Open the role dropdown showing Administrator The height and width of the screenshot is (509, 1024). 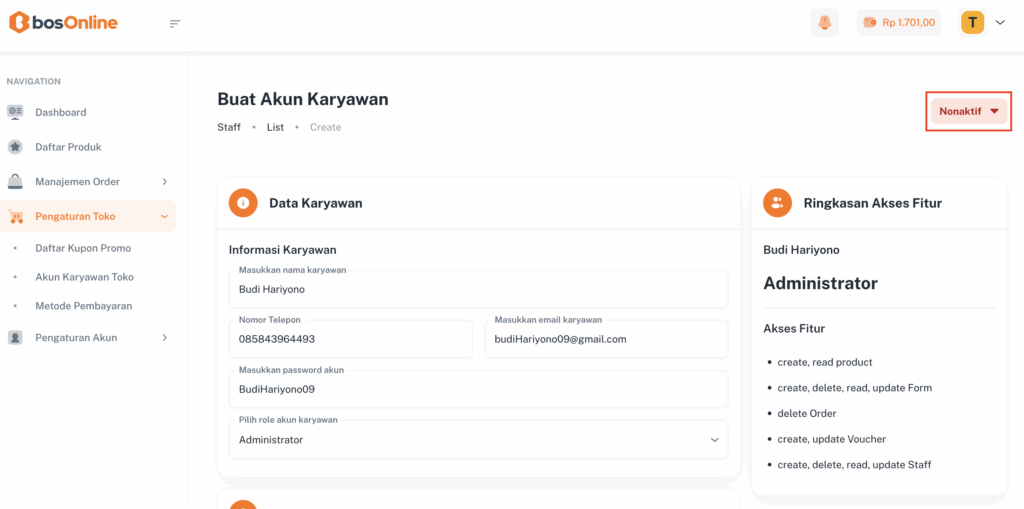point(478,440)
